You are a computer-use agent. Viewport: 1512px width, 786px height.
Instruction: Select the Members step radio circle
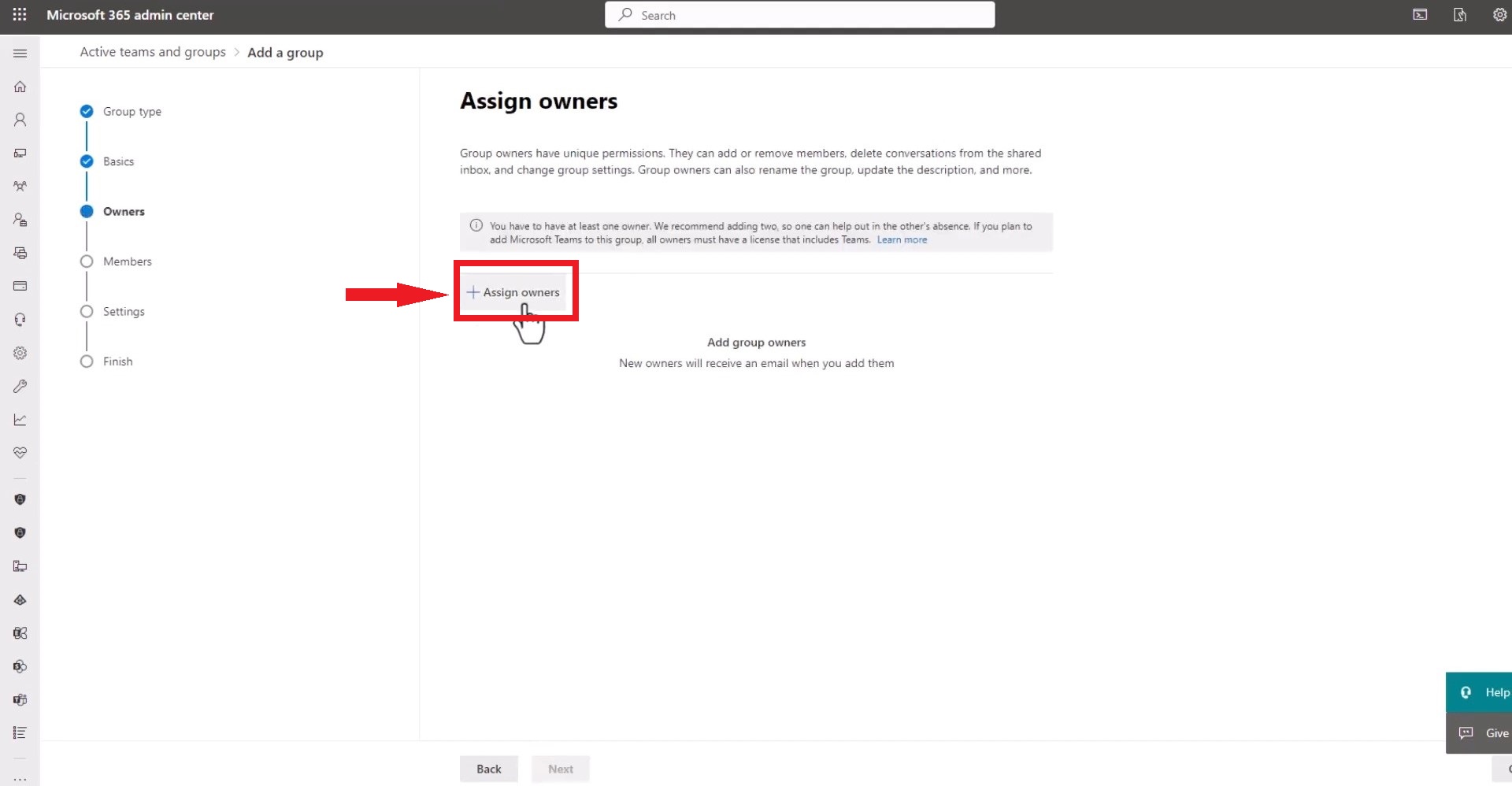[x=87, y=261]
